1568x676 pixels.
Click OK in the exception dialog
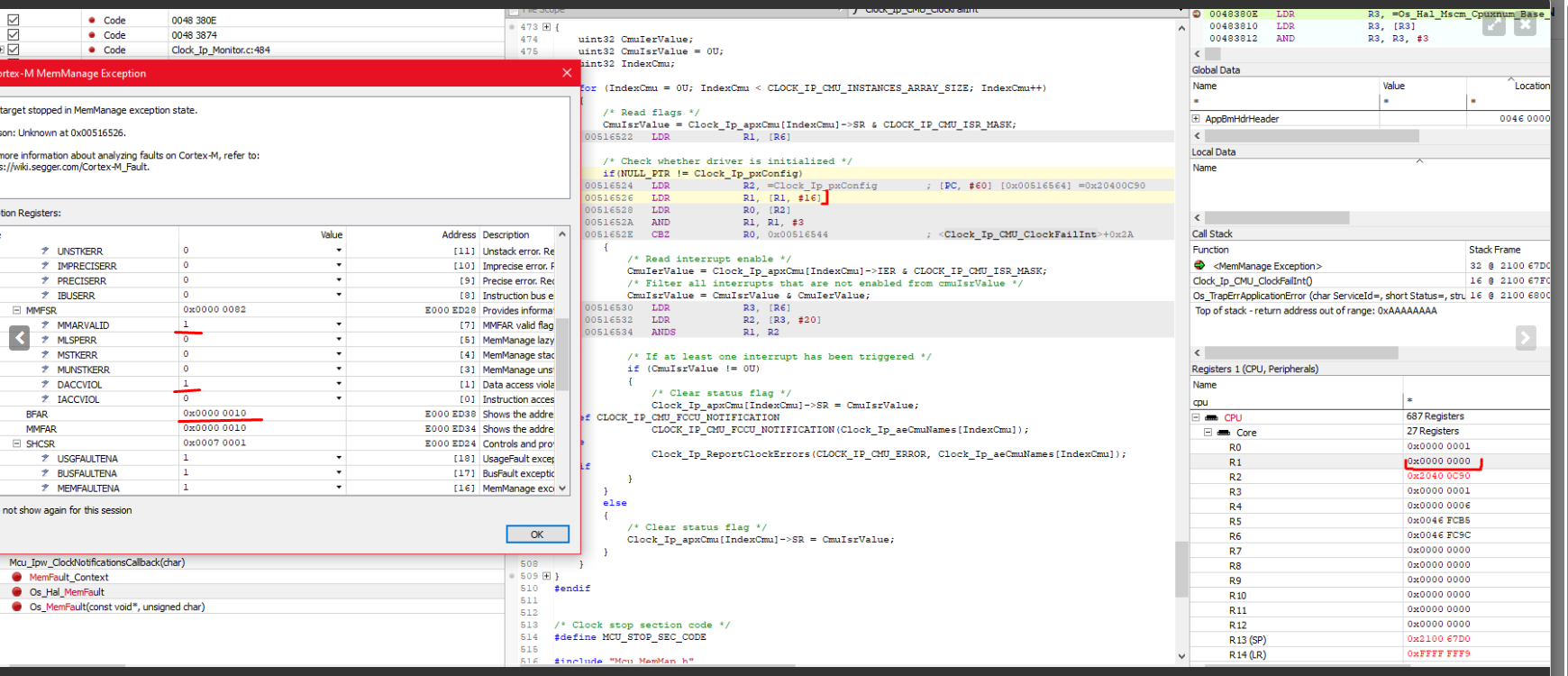pos(537,534)
